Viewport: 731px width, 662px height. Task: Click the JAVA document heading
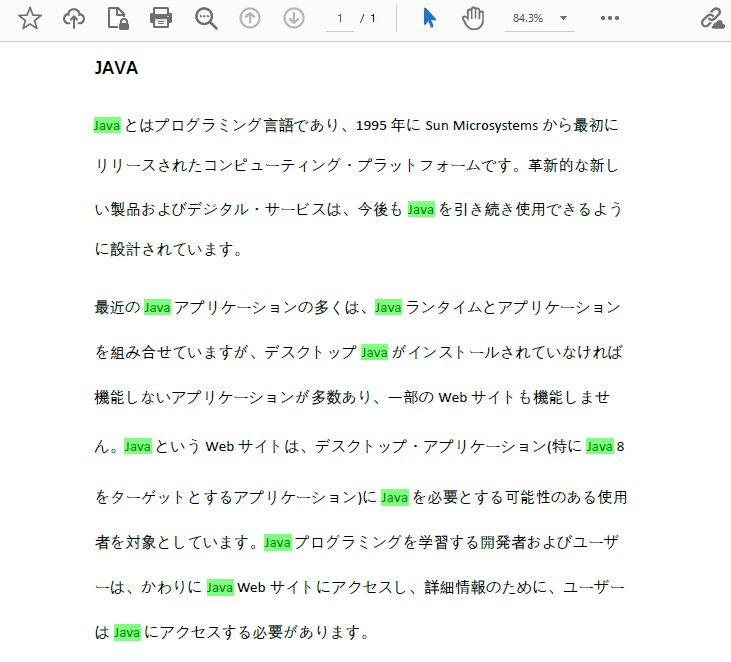117,68
